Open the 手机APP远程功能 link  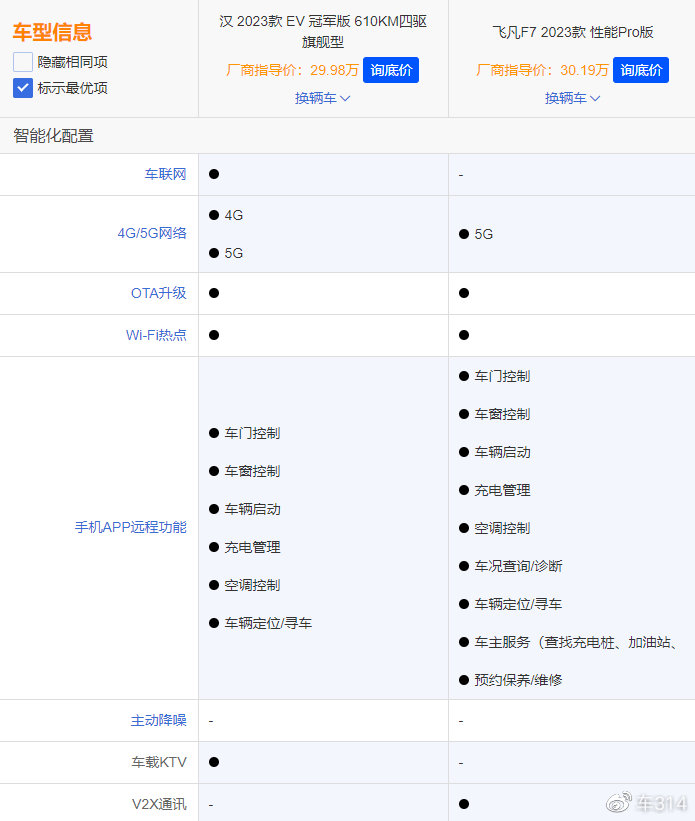click(131, 527)
